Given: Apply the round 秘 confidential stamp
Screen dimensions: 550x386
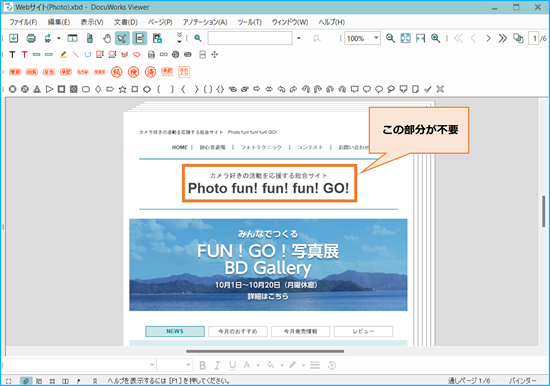Looking at the screenshot, I should [x=116, y=72].
